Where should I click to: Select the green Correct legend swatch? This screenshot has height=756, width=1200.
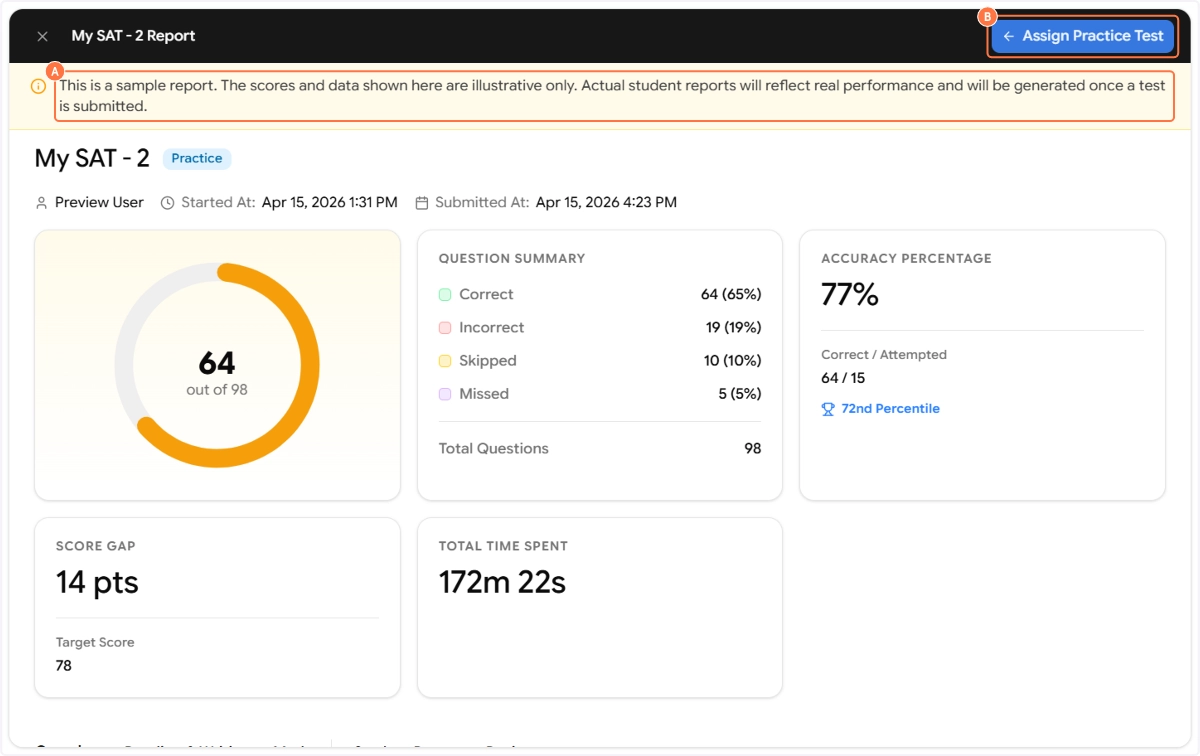pyautogui.click(x=445, y=295)
